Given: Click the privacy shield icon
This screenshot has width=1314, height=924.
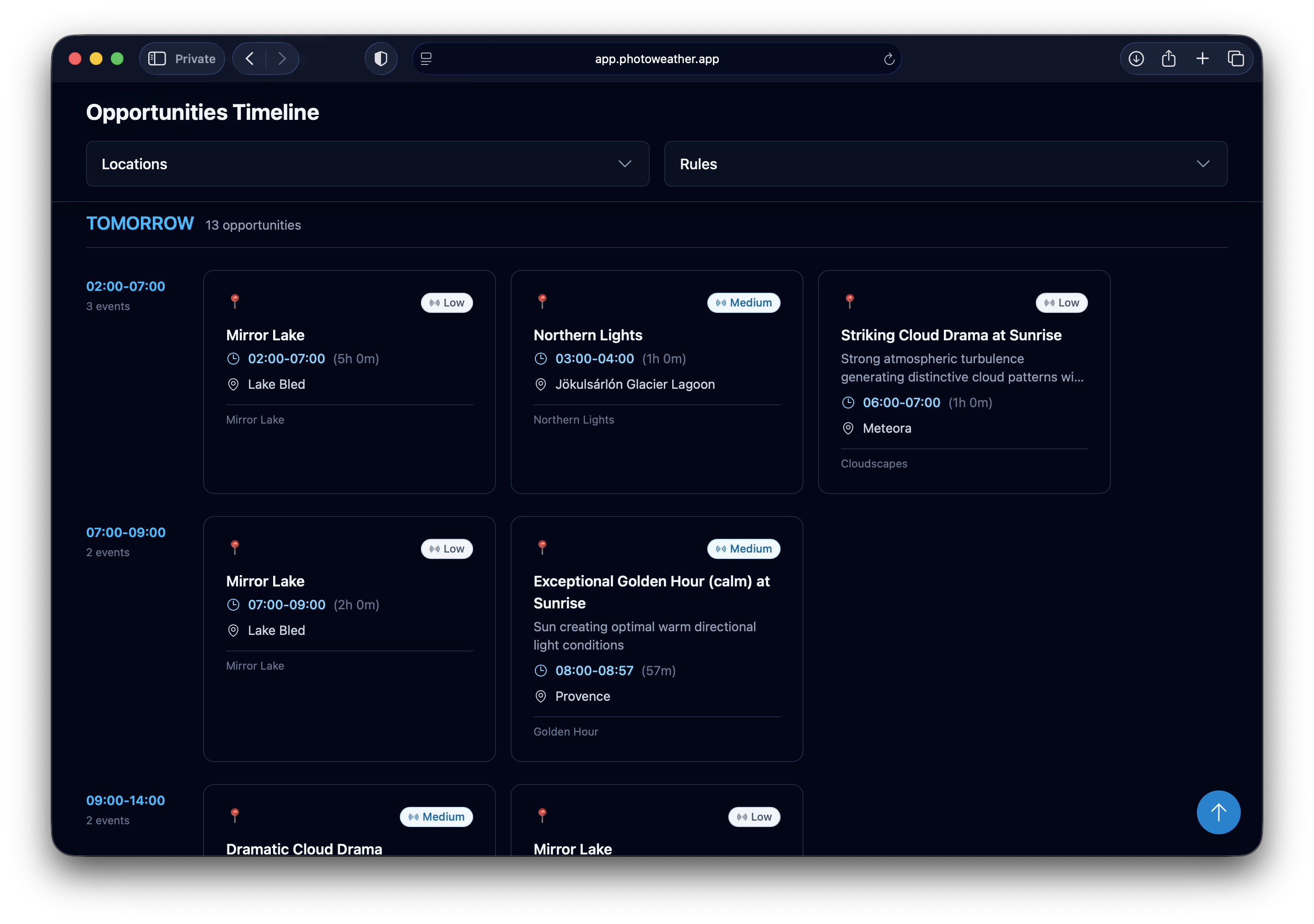Looking at the screenshot, I should pyautogui.click(x=381, y=59).
